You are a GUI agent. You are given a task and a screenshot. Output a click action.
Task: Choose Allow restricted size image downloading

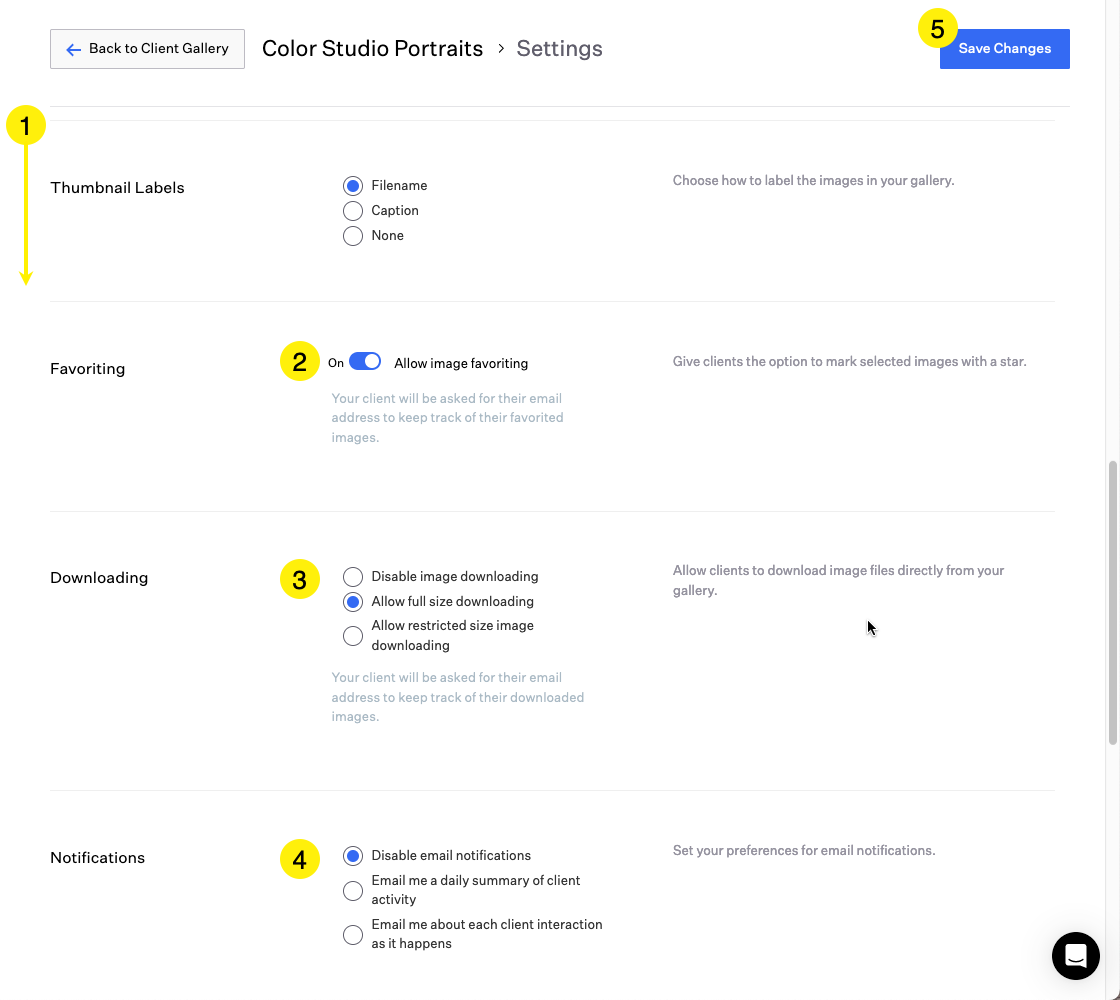353,636
